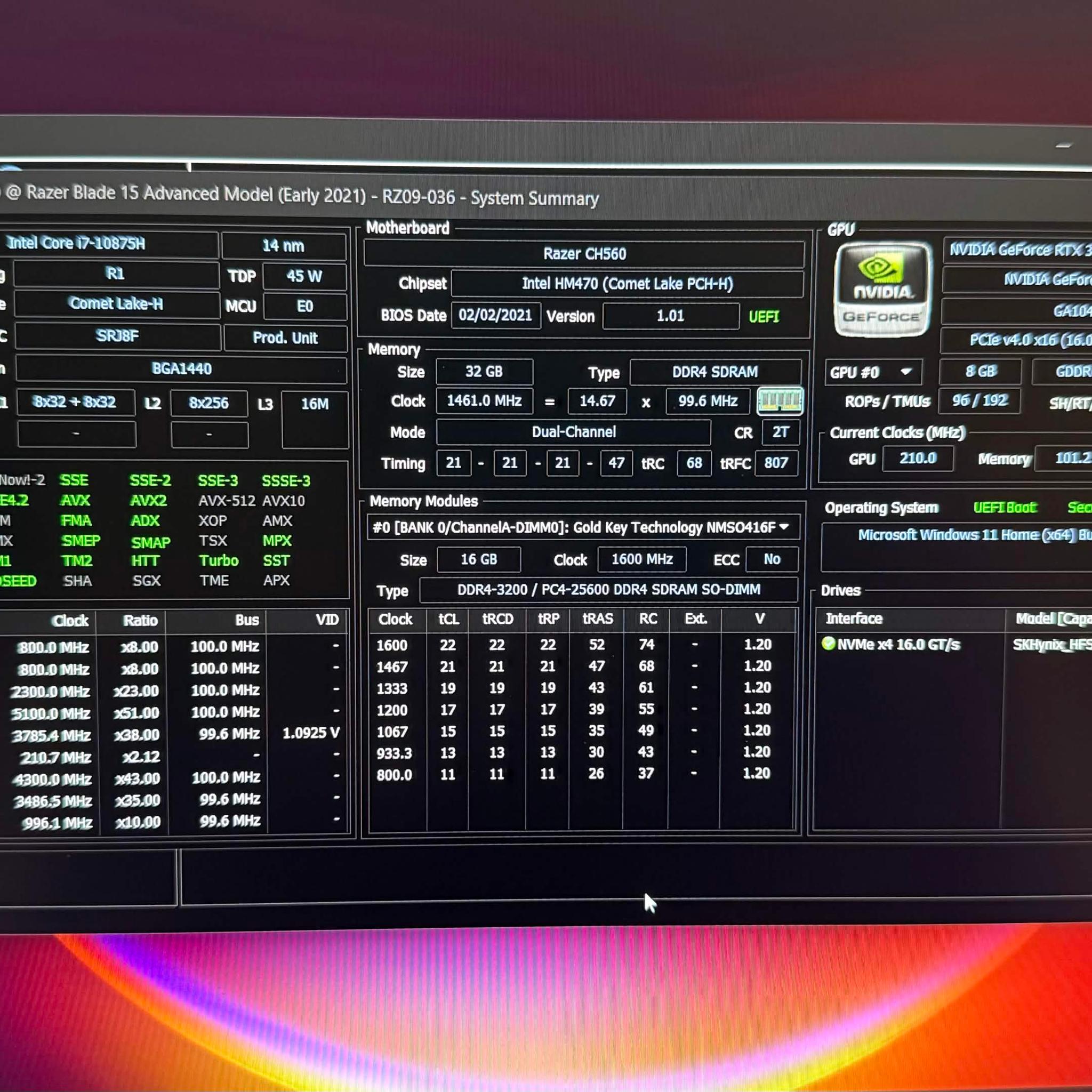This screenshot has width=1092, height=1092.
Task: Click the BIOS Date 02/02/2021 field
Action: (496, 316)
